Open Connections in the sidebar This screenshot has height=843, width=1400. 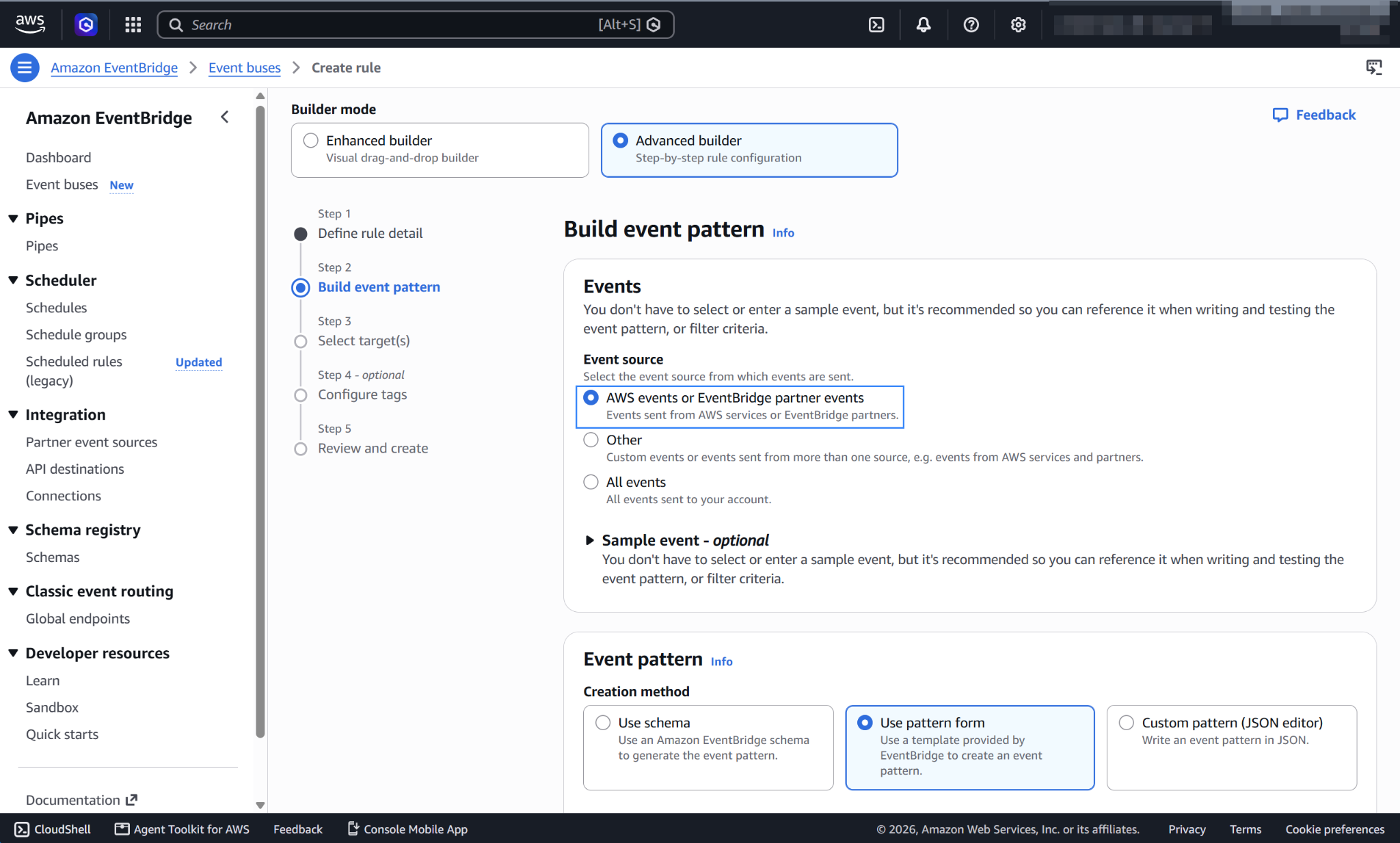[x=63, y=496]
